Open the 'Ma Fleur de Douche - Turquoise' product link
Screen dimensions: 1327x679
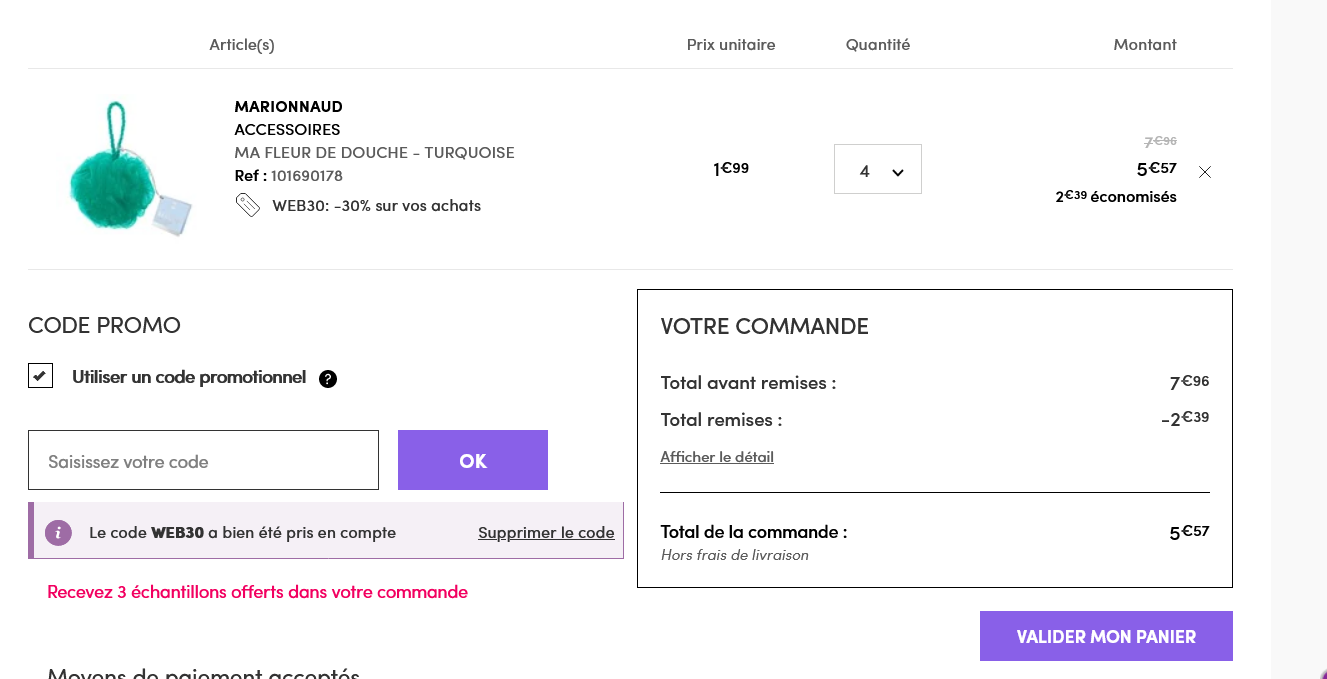click(374, 153)
